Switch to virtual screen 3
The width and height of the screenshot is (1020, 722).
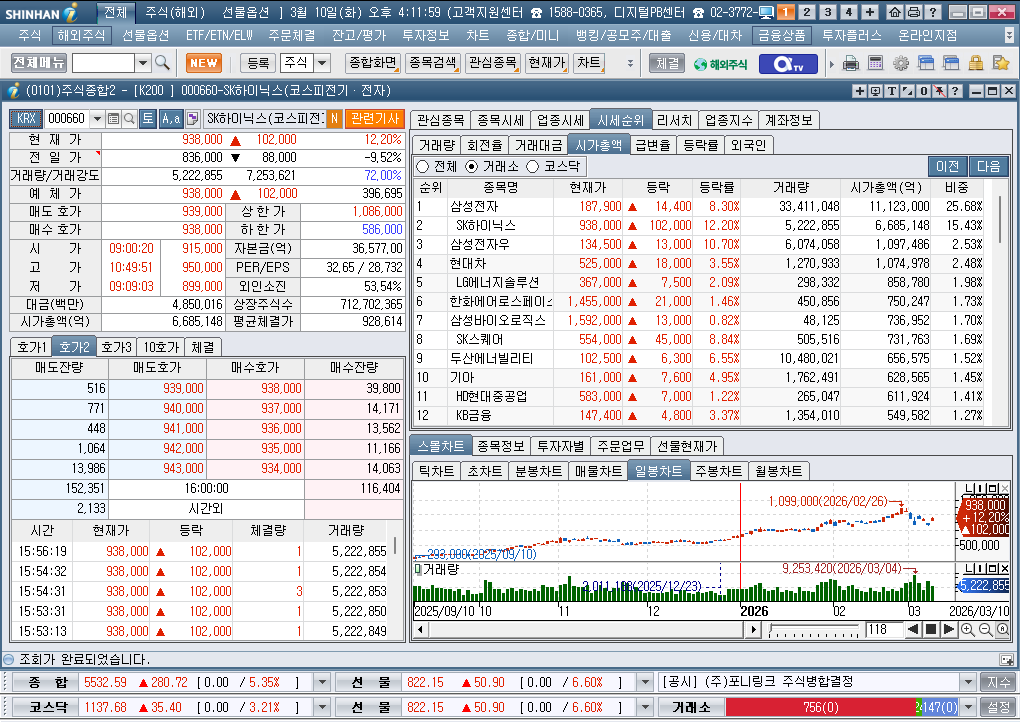(827, 12)
